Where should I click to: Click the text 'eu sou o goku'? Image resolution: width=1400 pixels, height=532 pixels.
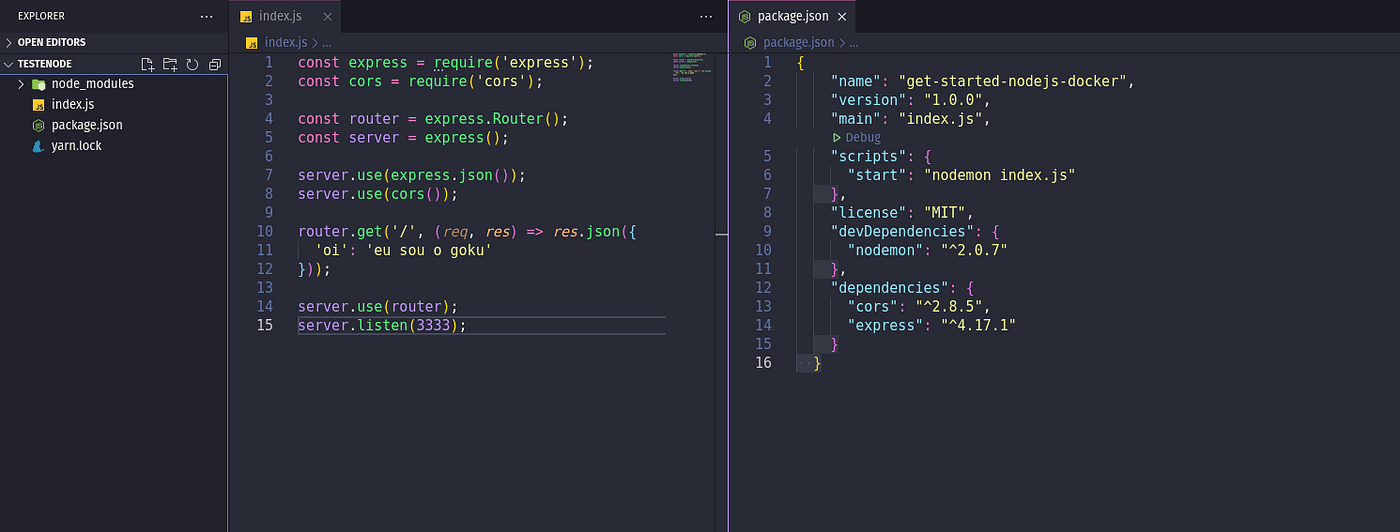[427, 250]
